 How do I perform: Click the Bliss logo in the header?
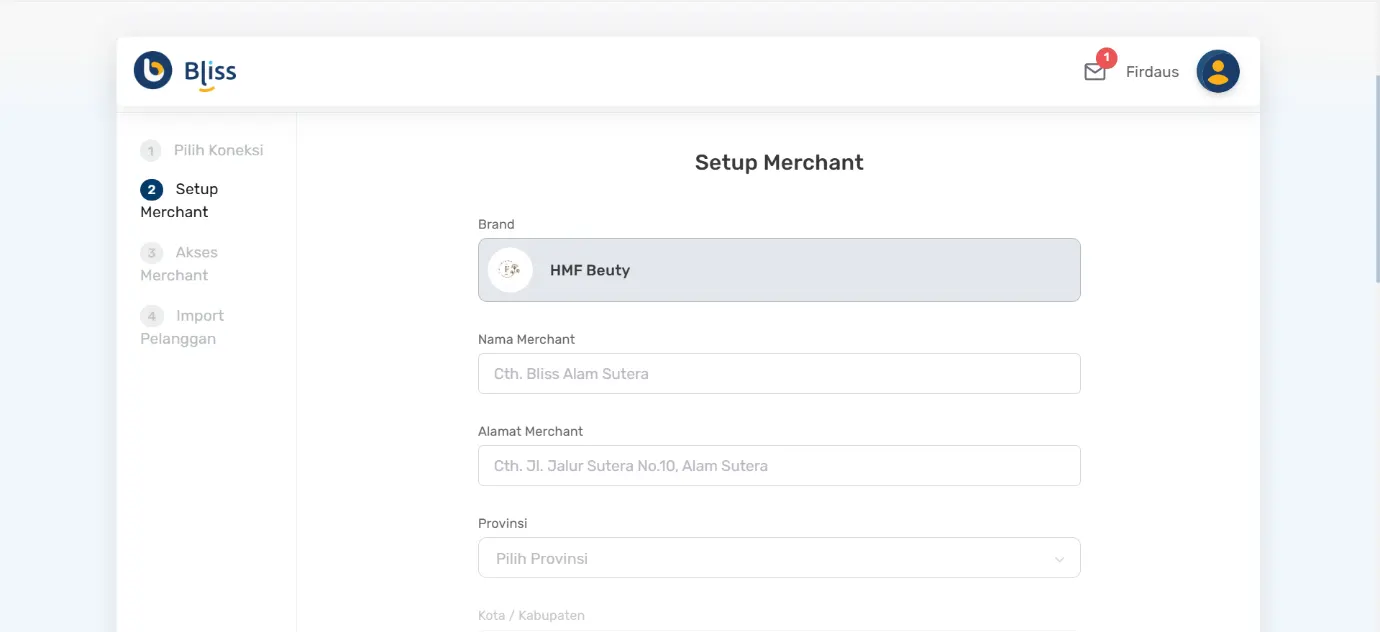click(x=184, y=71)
